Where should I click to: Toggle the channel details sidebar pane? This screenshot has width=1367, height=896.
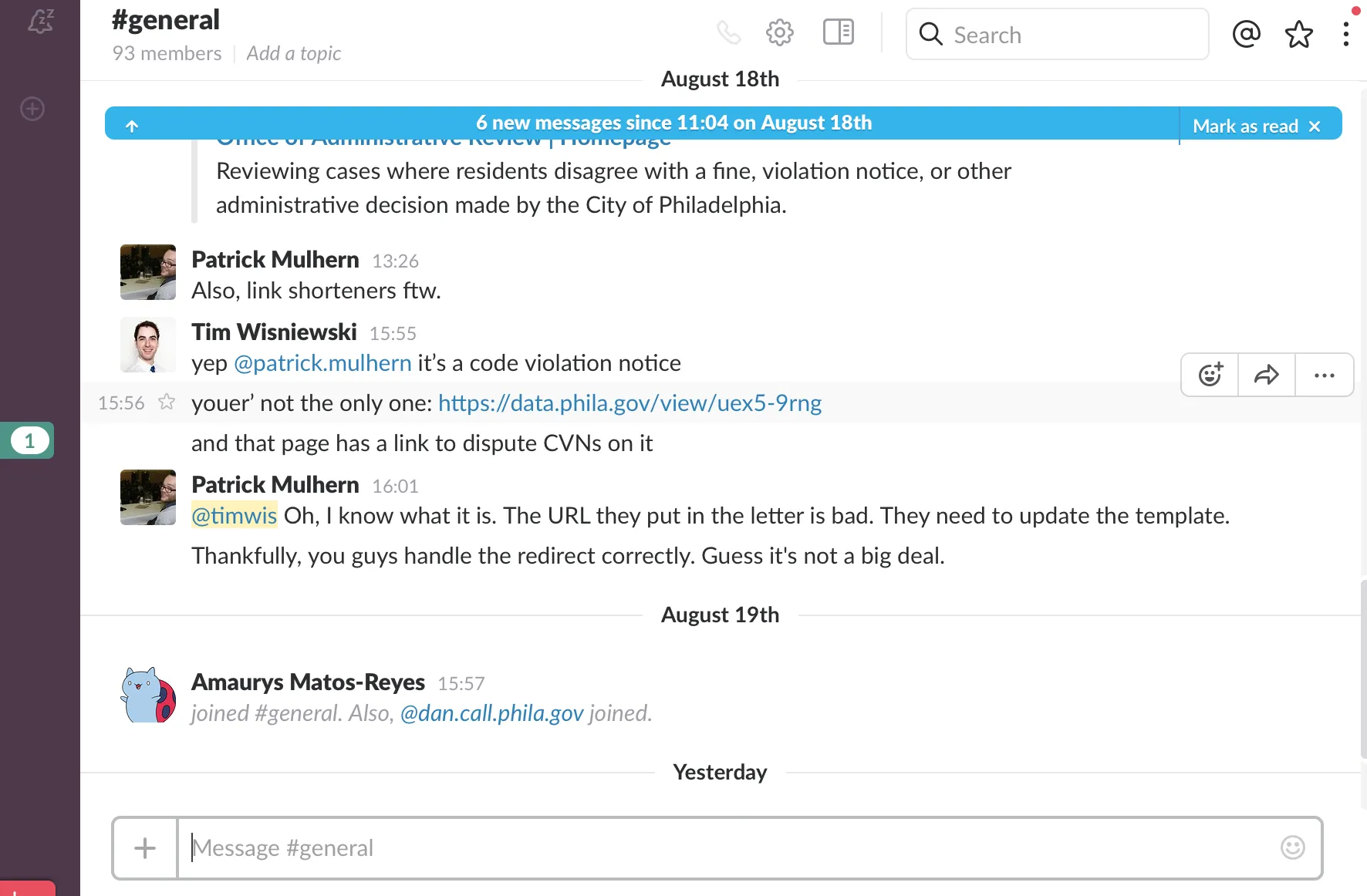pyautogui.click(x=838, y=33)
